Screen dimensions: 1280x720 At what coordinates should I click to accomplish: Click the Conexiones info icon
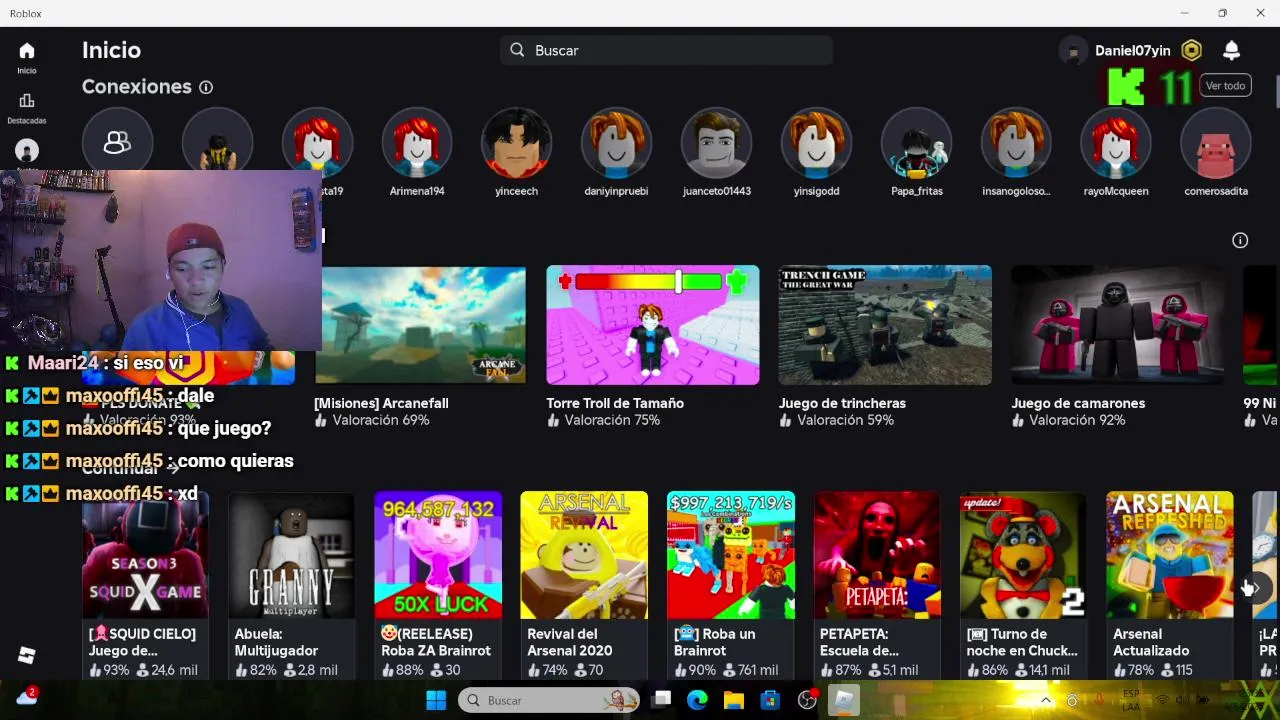pyautogui.click(x=206, y=87)
